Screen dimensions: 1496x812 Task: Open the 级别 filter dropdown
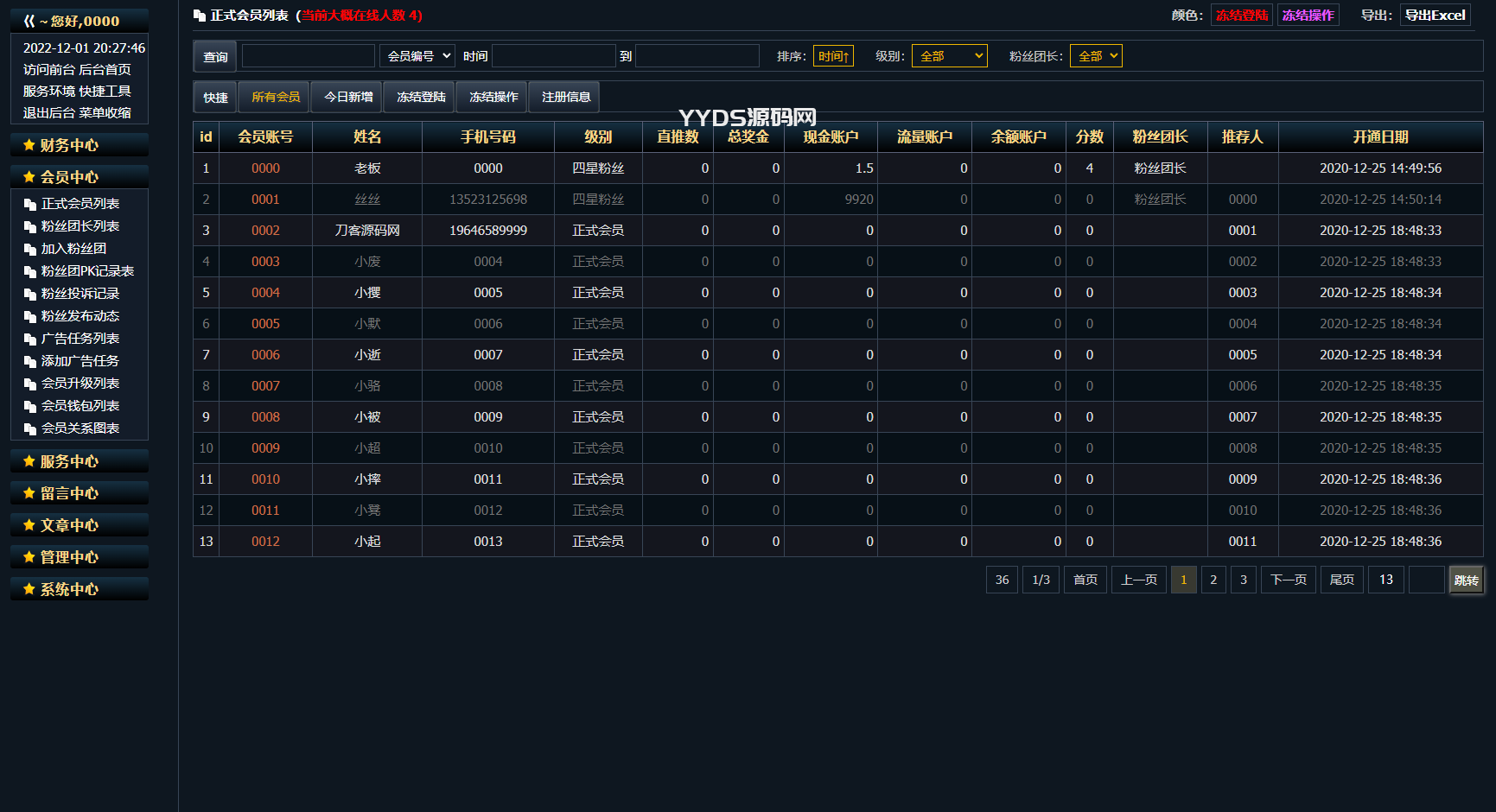949,56
